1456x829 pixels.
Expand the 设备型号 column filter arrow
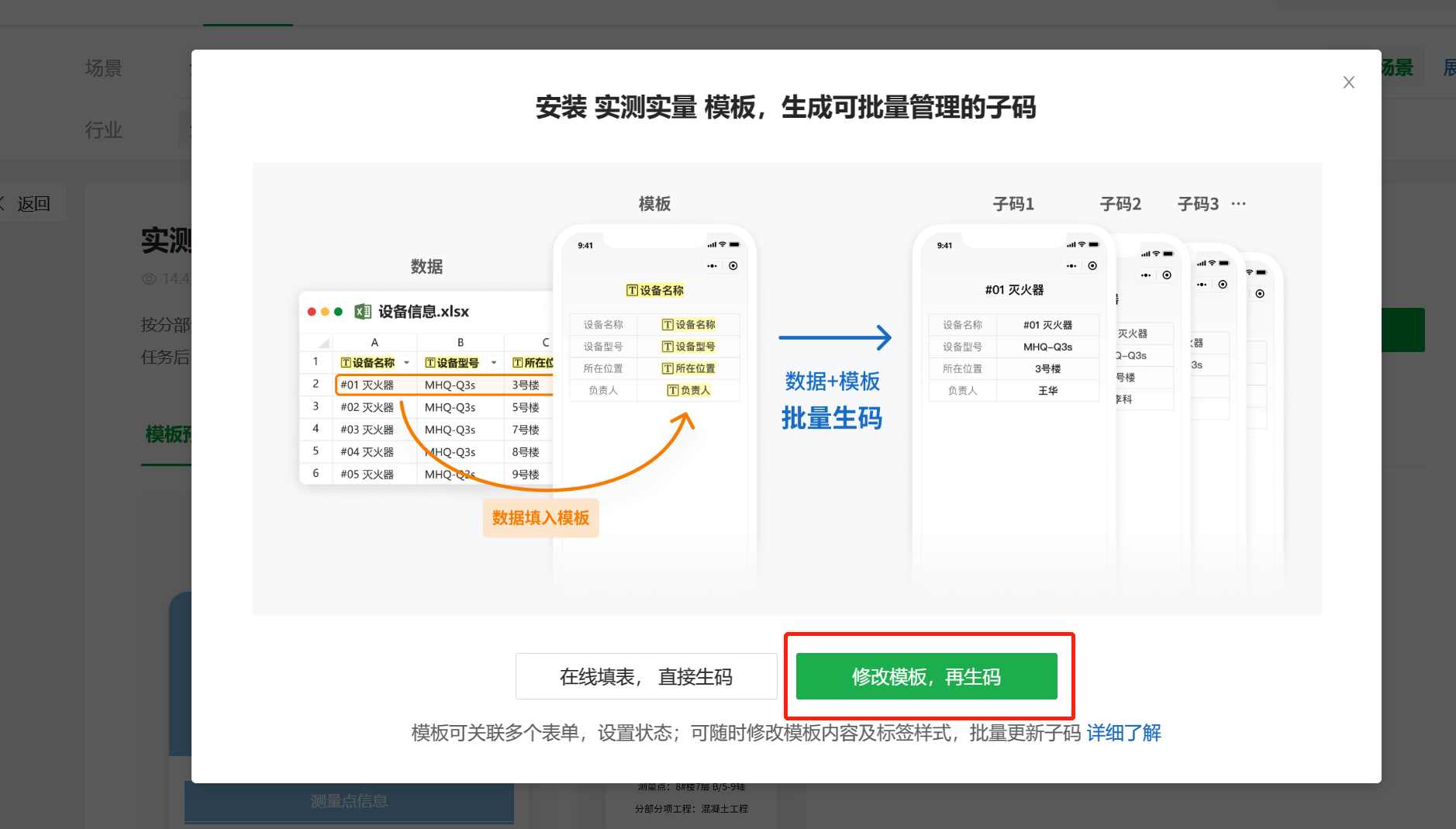[493, 363]
